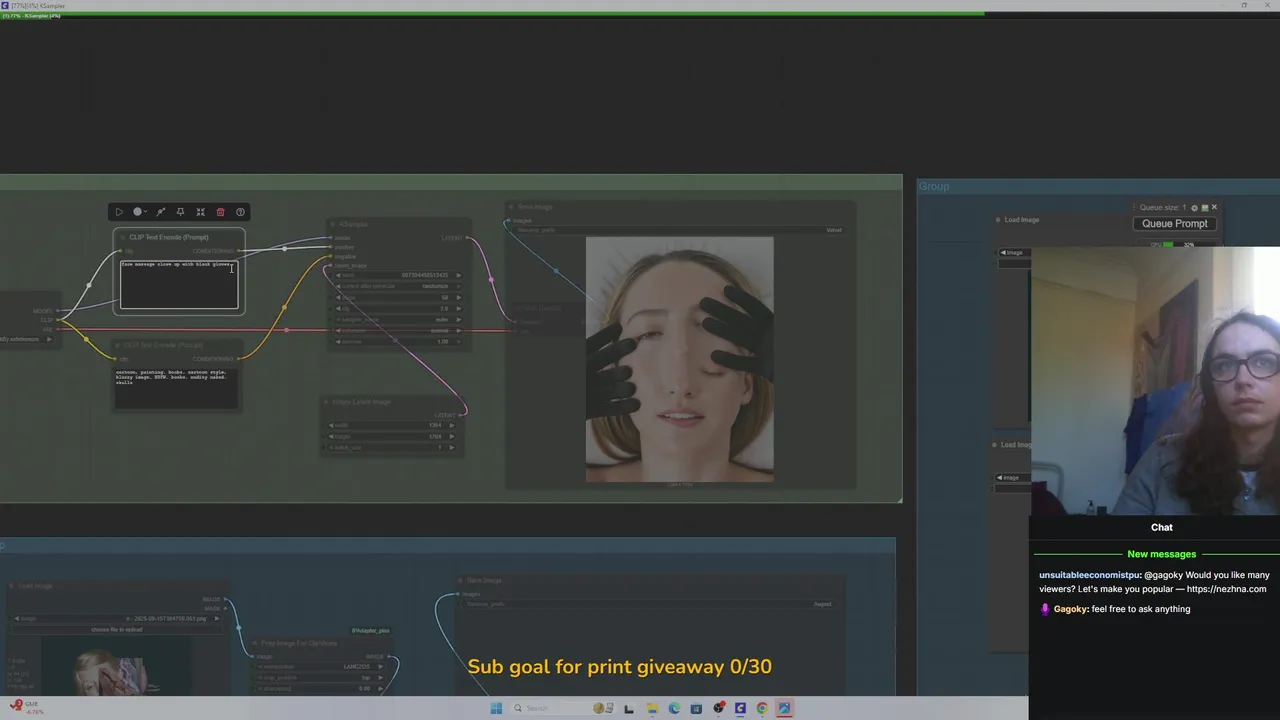
Task: Close the Queue panel with the X
Action: (1214, 207)
